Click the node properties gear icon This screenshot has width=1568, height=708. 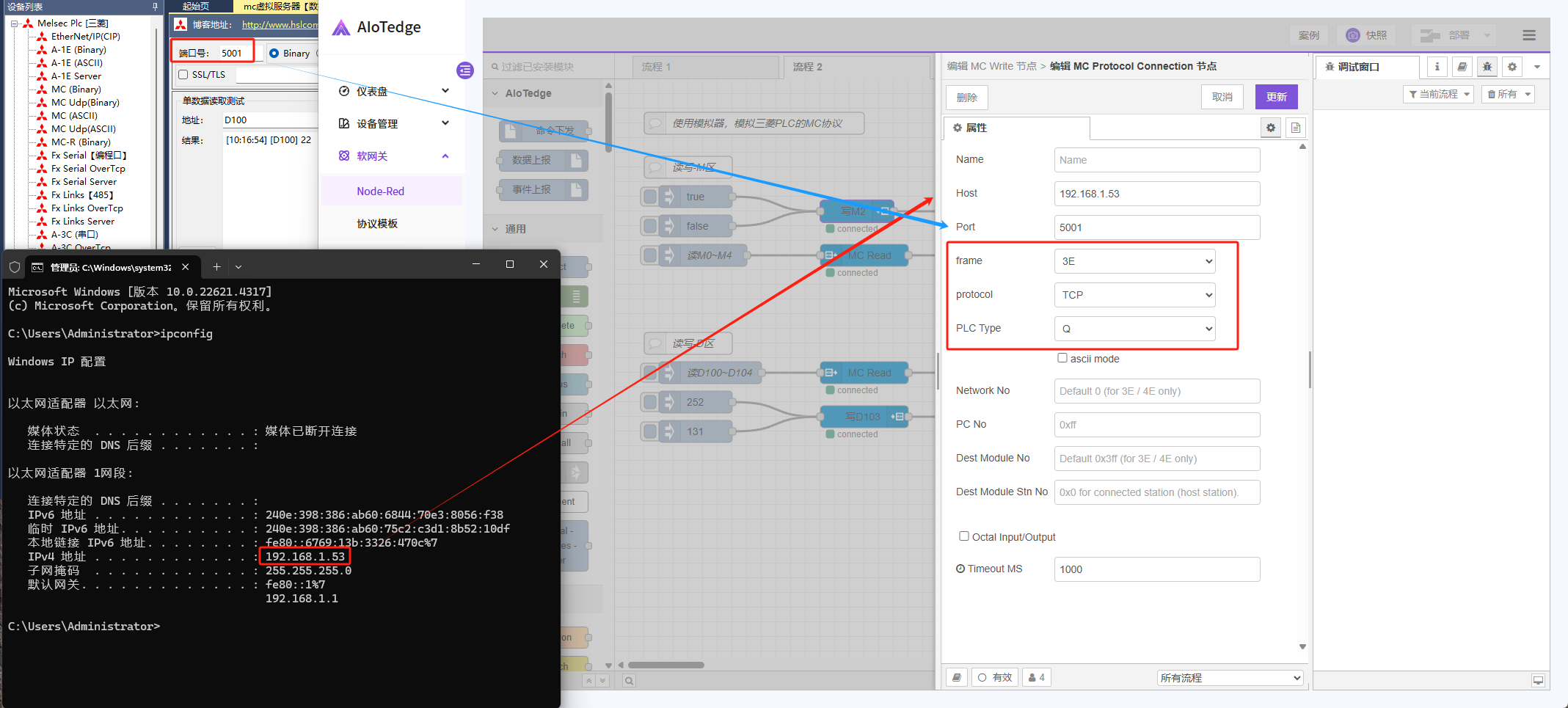pyautogui.click(x=1271, y=128)
